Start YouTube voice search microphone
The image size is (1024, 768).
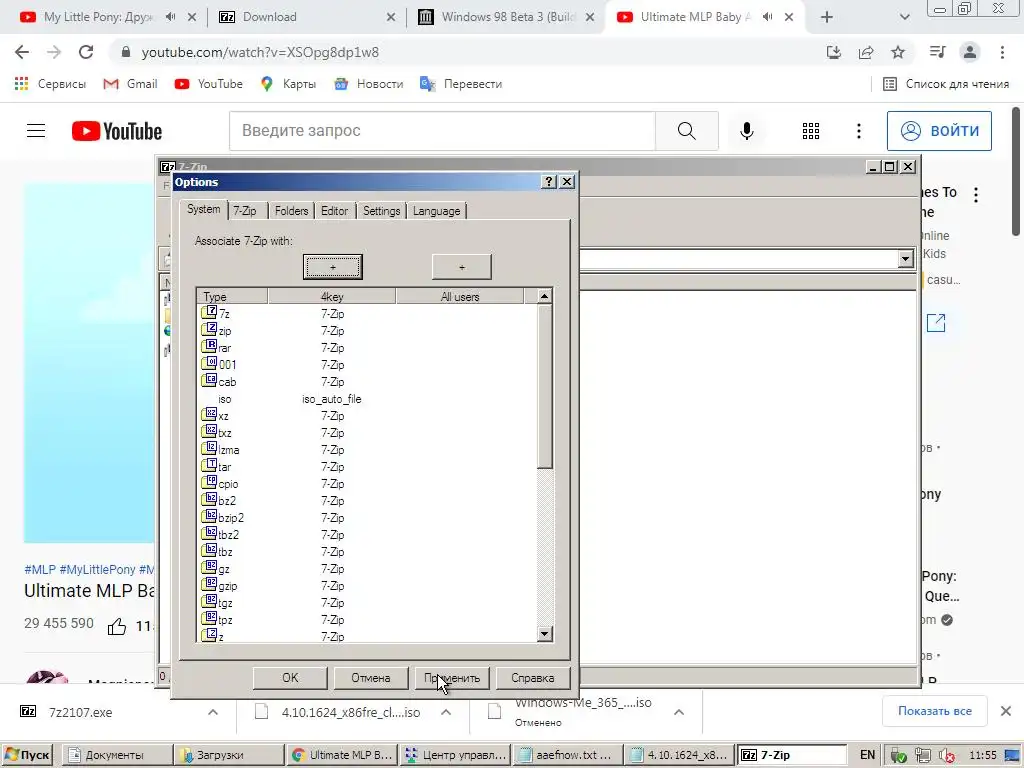coord(746,131)
